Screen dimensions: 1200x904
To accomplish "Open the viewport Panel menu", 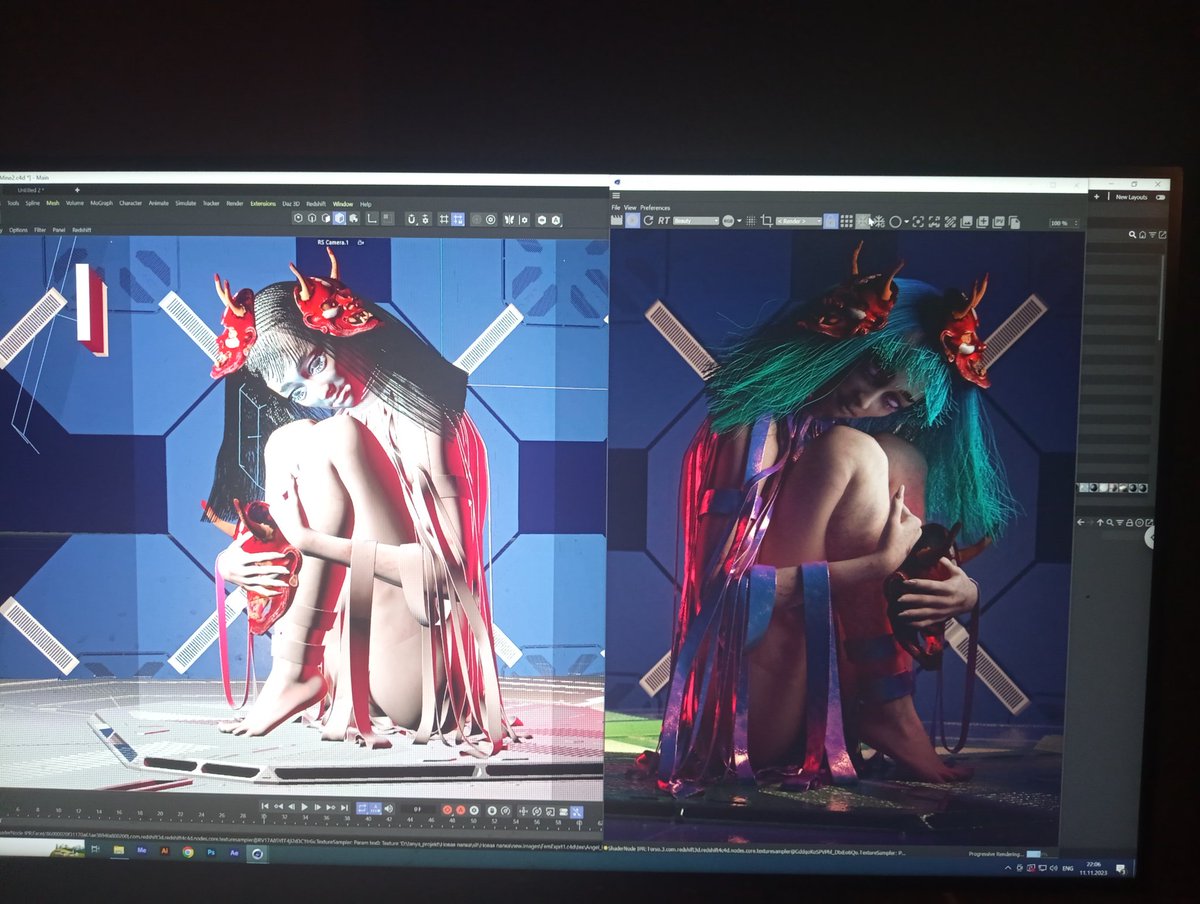I will point(59,229).
